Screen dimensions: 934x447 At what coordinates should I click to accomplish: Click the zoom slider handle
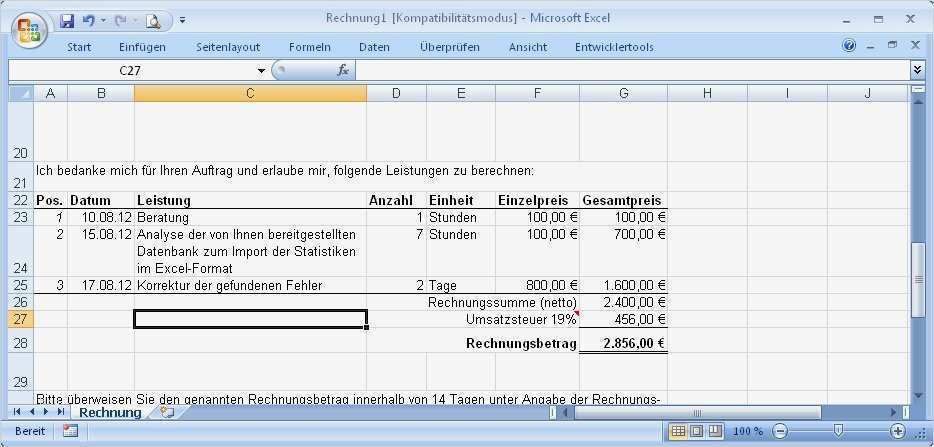(x=838, y=431)
